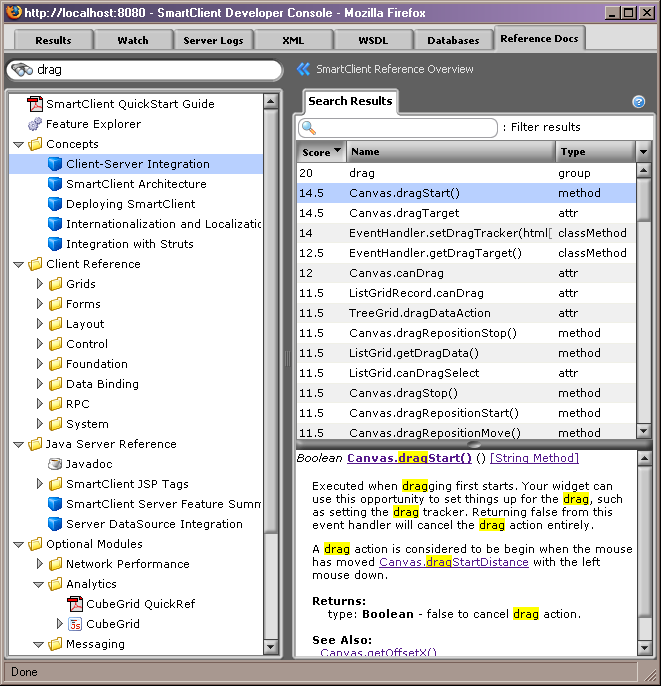The image size is (661, 686).
Task: Open the SmartClient QuickStart Guide PDF icon
Action: (x=35, y=104)
